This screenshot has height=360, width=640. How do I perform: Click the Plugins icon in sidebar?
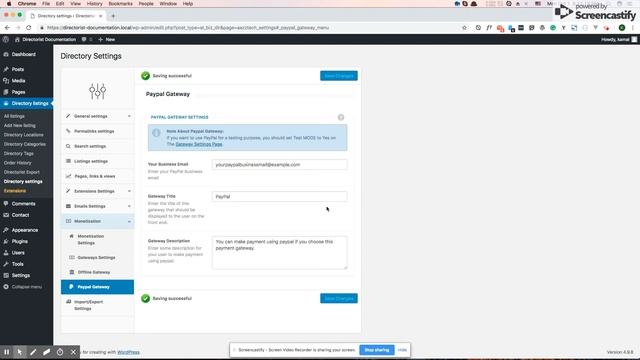(x=6, y=242)
